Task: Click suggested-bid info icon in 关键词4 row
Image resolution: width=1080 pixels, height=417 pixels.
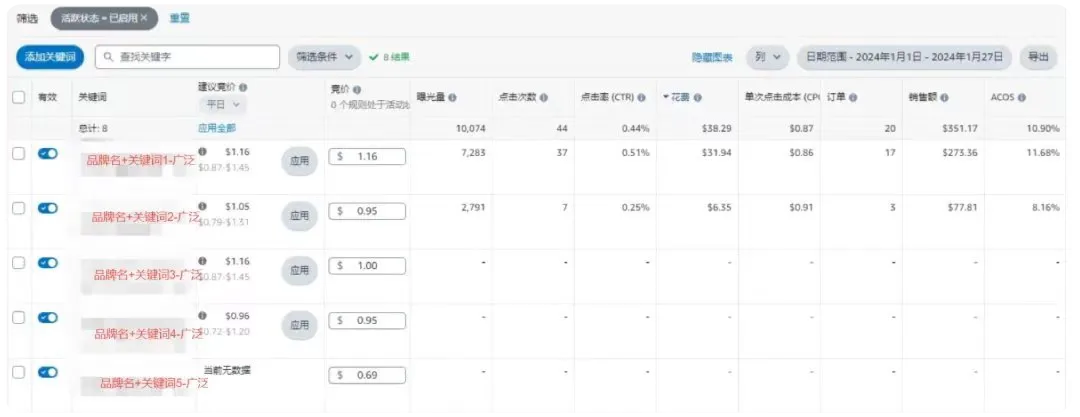Action: [x=202, y=316]
